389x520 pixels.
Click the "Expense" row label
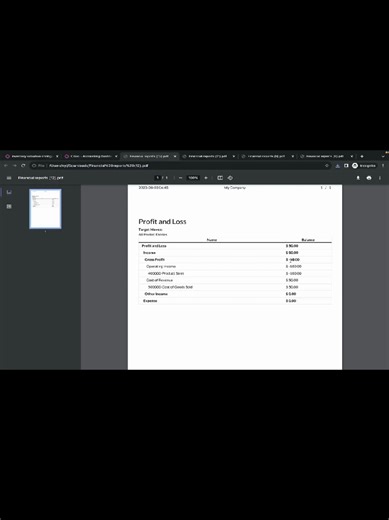(150, 301)
